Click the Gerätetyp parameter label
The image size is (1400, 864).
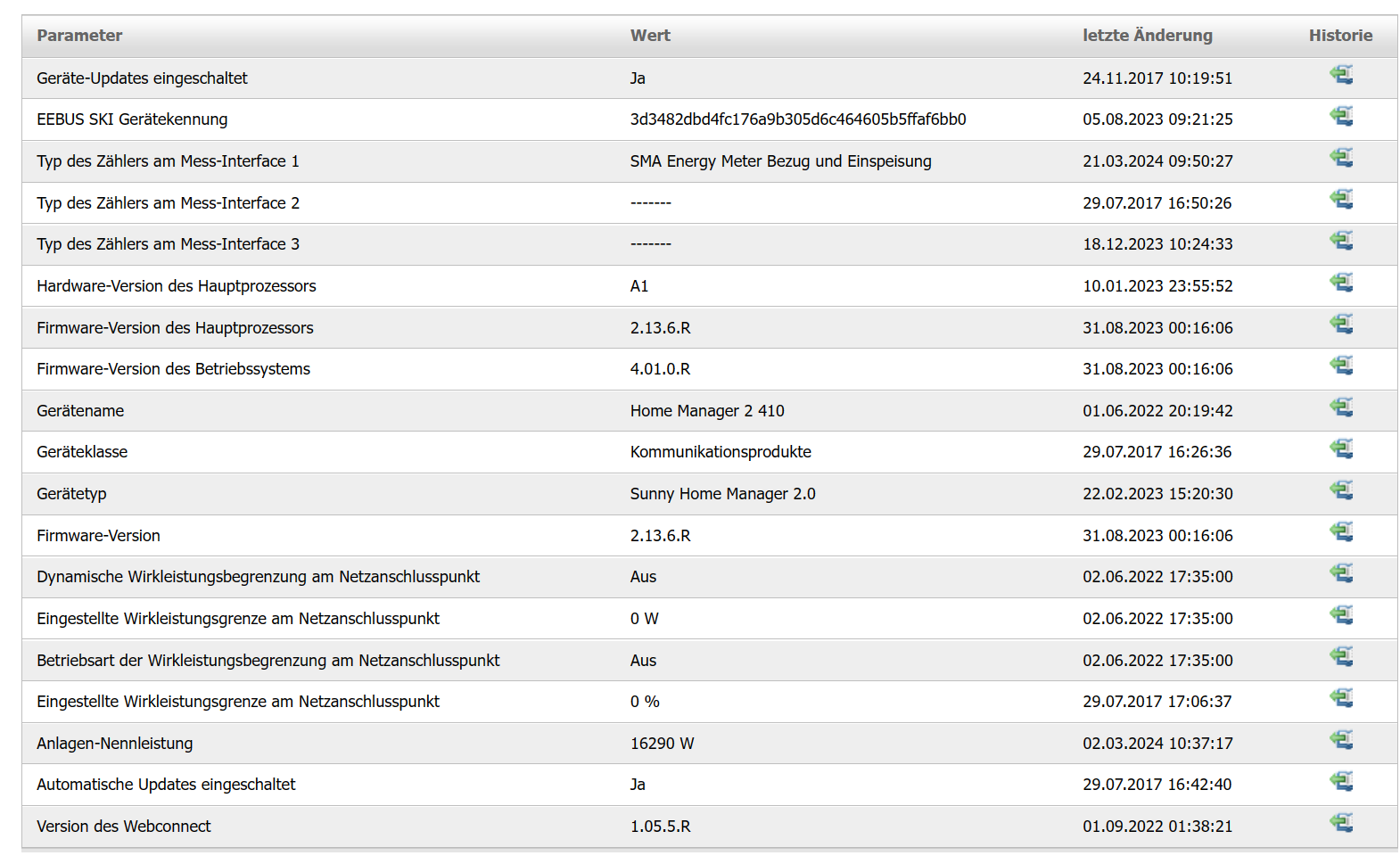click(x=71, y=494)
